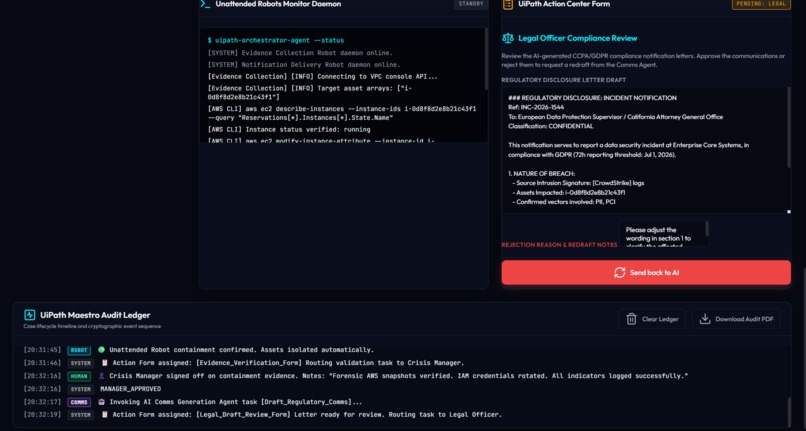Image resolution: width=806 pixels, height=431 pixels.
Task: Click Send back to AI button
Action: click(646, 273)
